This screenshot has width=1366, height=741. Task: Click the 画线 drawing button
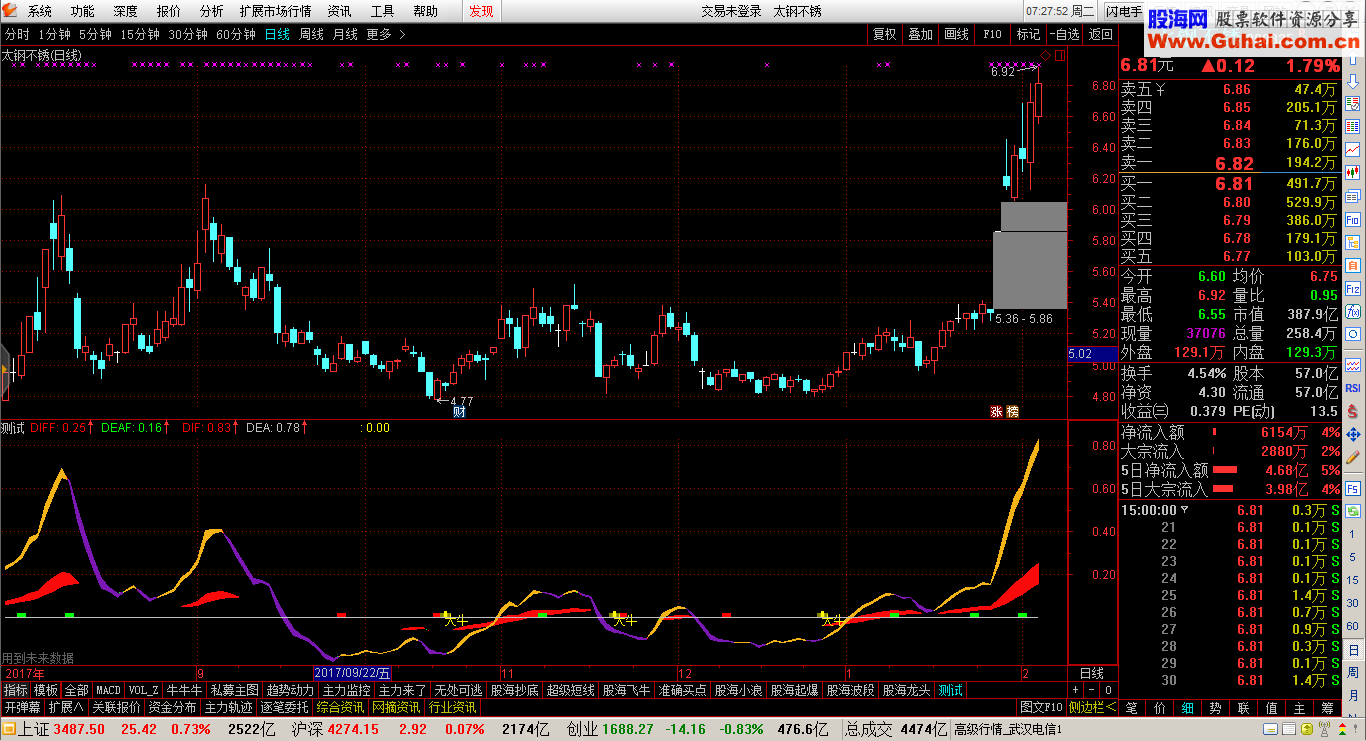957,34
